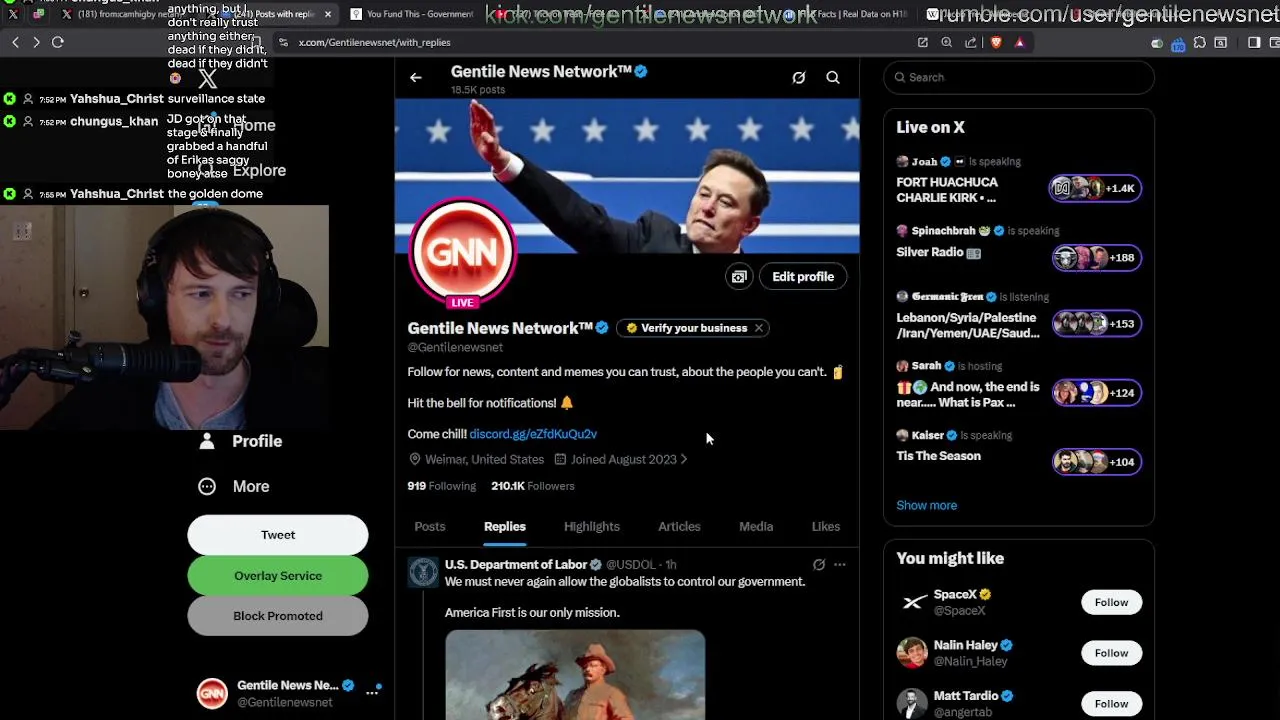
Task: Open the Teddy Roosevelt image in USDOL post
Action: point(575,675)
